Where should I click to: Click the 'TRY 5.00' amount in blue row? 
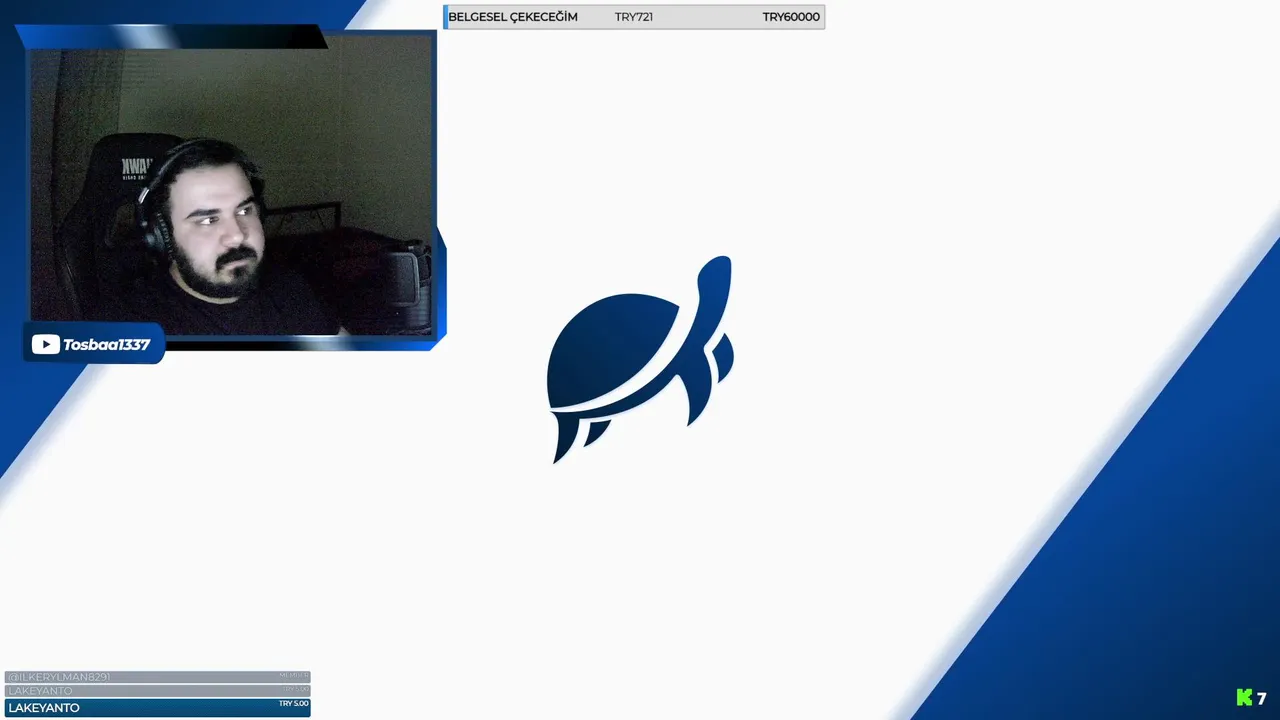294,703
